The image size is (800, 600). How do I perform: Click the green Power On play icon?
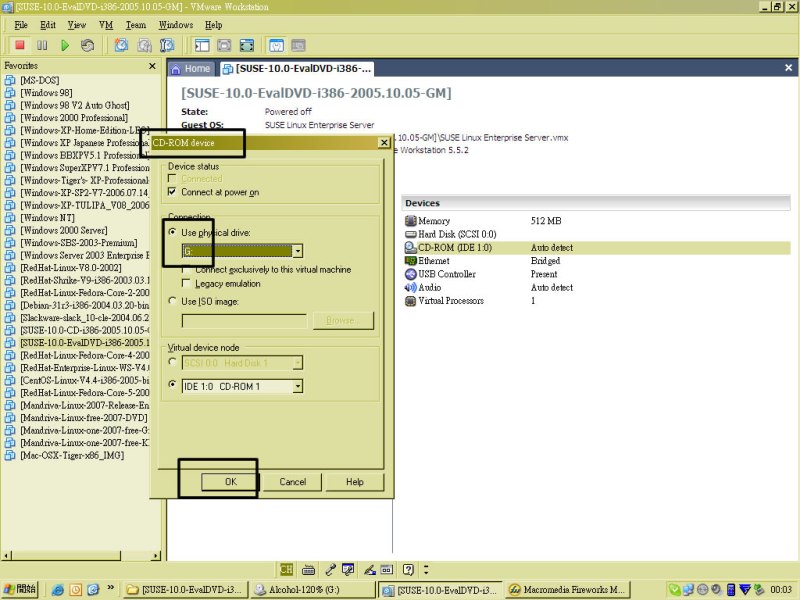point(65,45)
